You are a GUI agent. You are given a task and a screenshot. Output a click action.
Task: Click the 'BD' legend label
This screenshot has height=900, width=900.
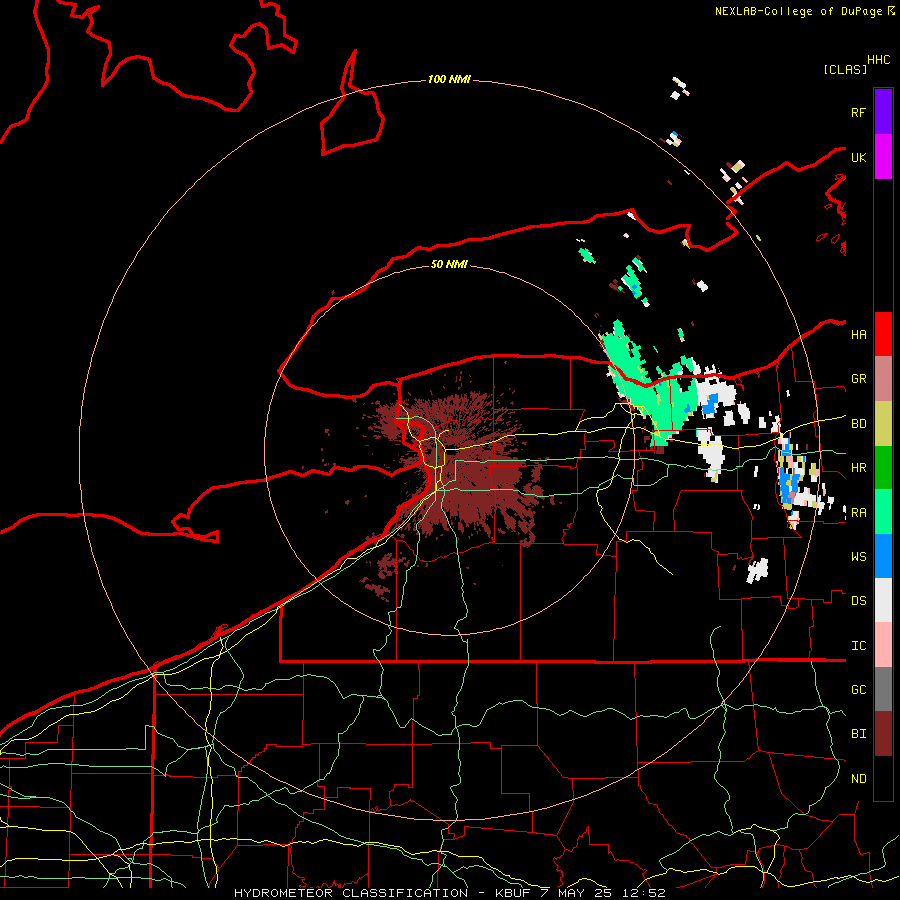858,424
